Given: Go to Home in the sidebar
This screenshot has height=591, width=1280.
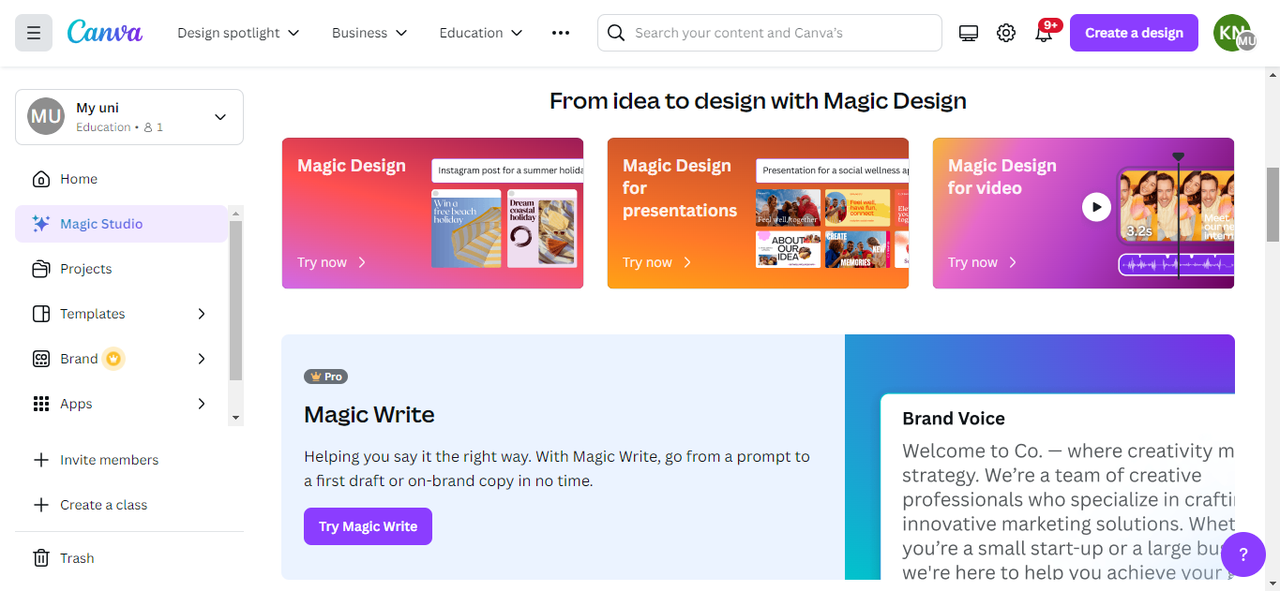Looking at the screenshot, I should coord(121,179).
